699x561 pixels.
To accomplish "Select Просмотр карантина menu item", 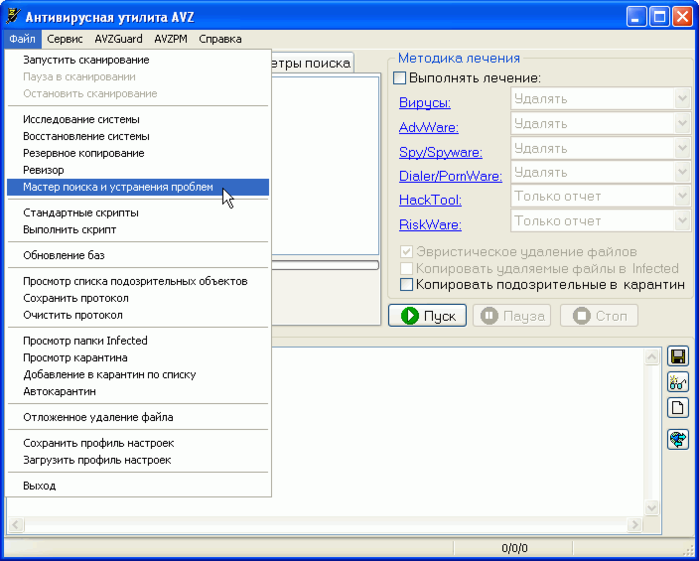I will [138, 358].
